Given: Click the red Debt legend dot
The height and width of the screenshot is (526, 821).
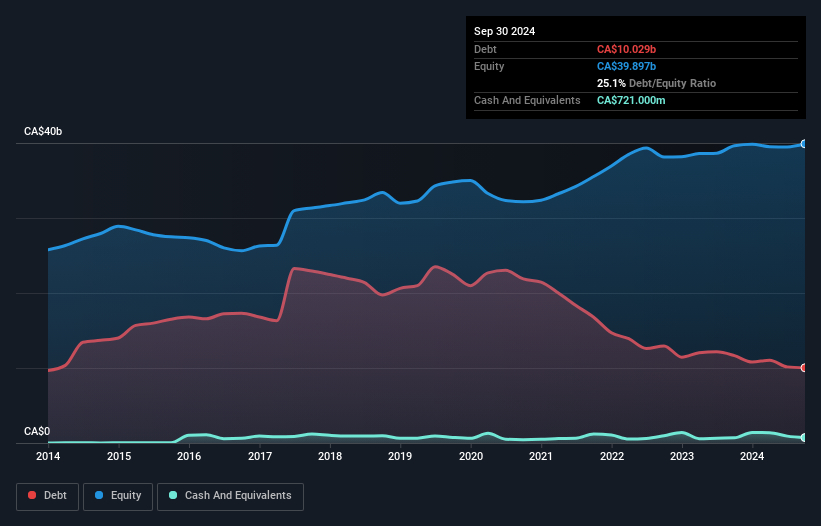Looking at the screenshot, I should pos(32,495).
